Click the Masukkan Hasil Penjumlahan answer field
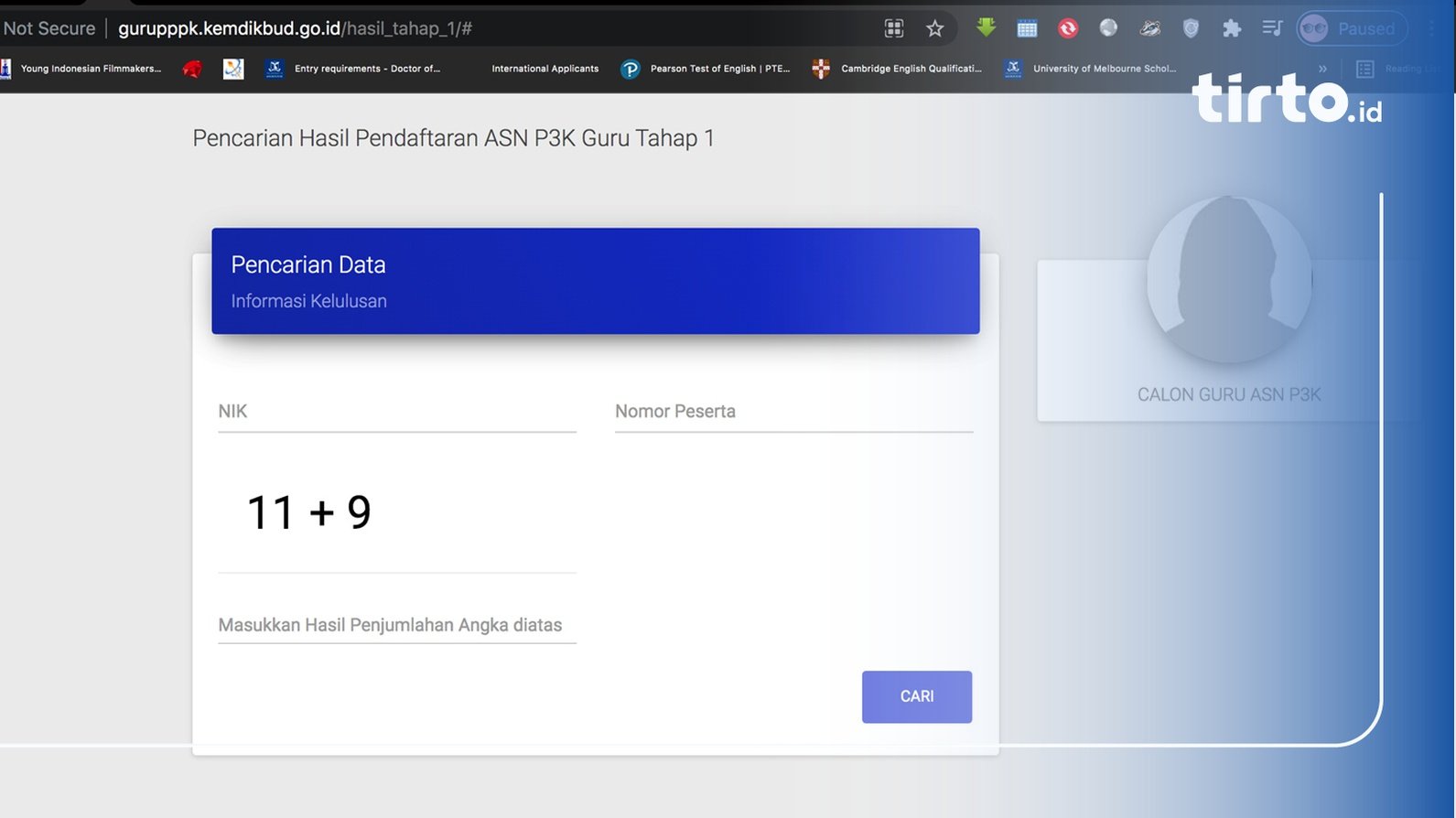The height and width of the screenshot is (818, 1456). pyautogui.click(x=397, y=625)
